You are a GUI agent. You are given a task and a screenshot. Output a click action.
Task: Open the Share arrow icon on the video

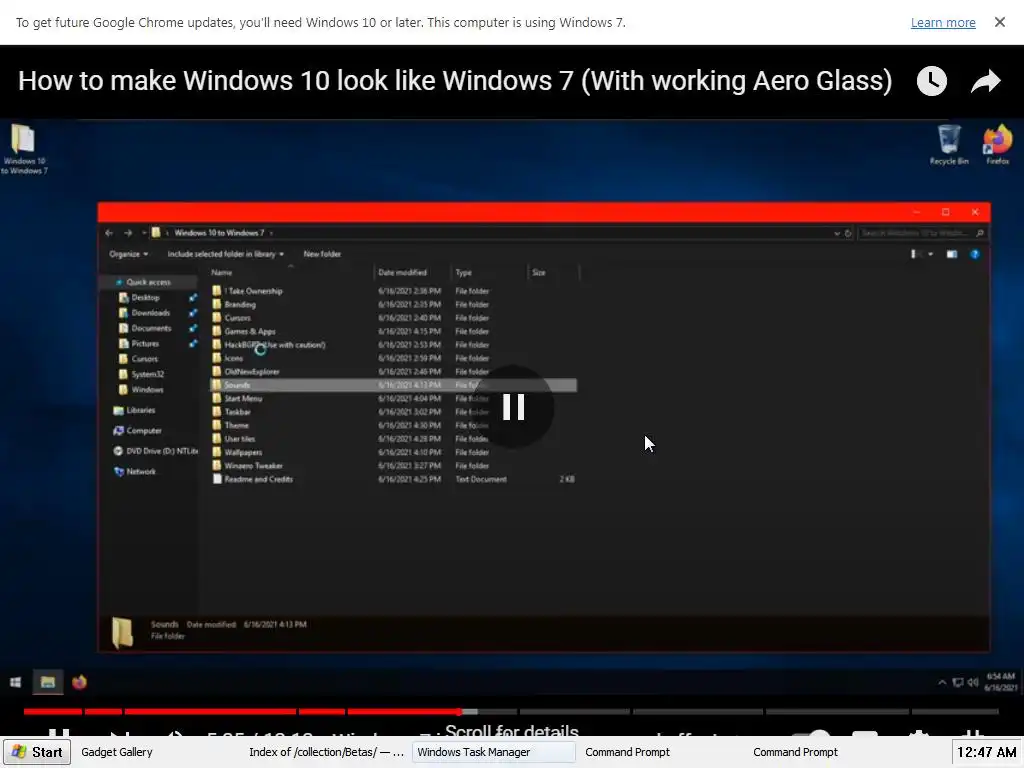pyautogui.click(x=985, y=81)
